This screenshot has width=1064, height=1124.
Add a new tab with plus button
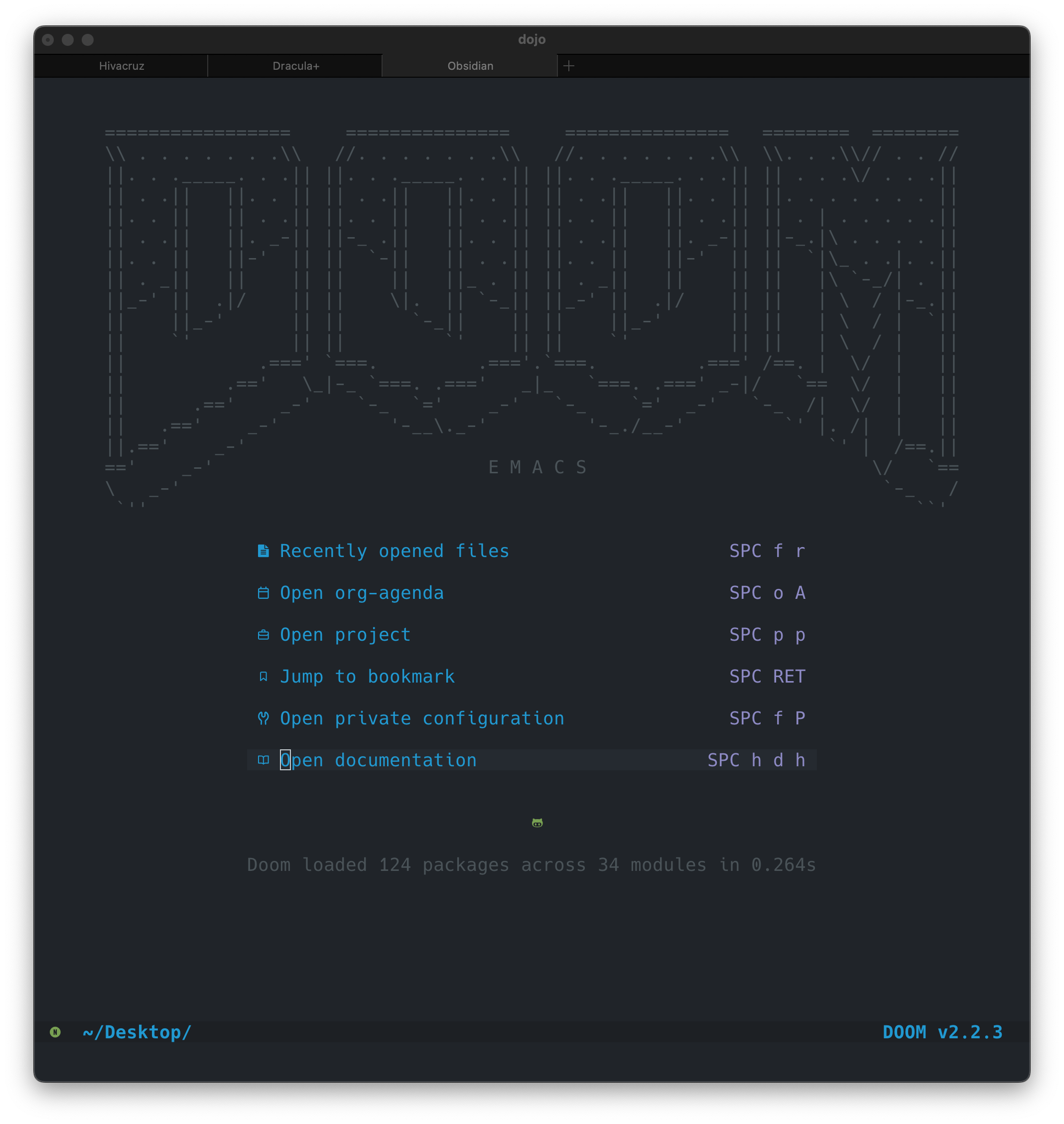(x=569, y=66)
